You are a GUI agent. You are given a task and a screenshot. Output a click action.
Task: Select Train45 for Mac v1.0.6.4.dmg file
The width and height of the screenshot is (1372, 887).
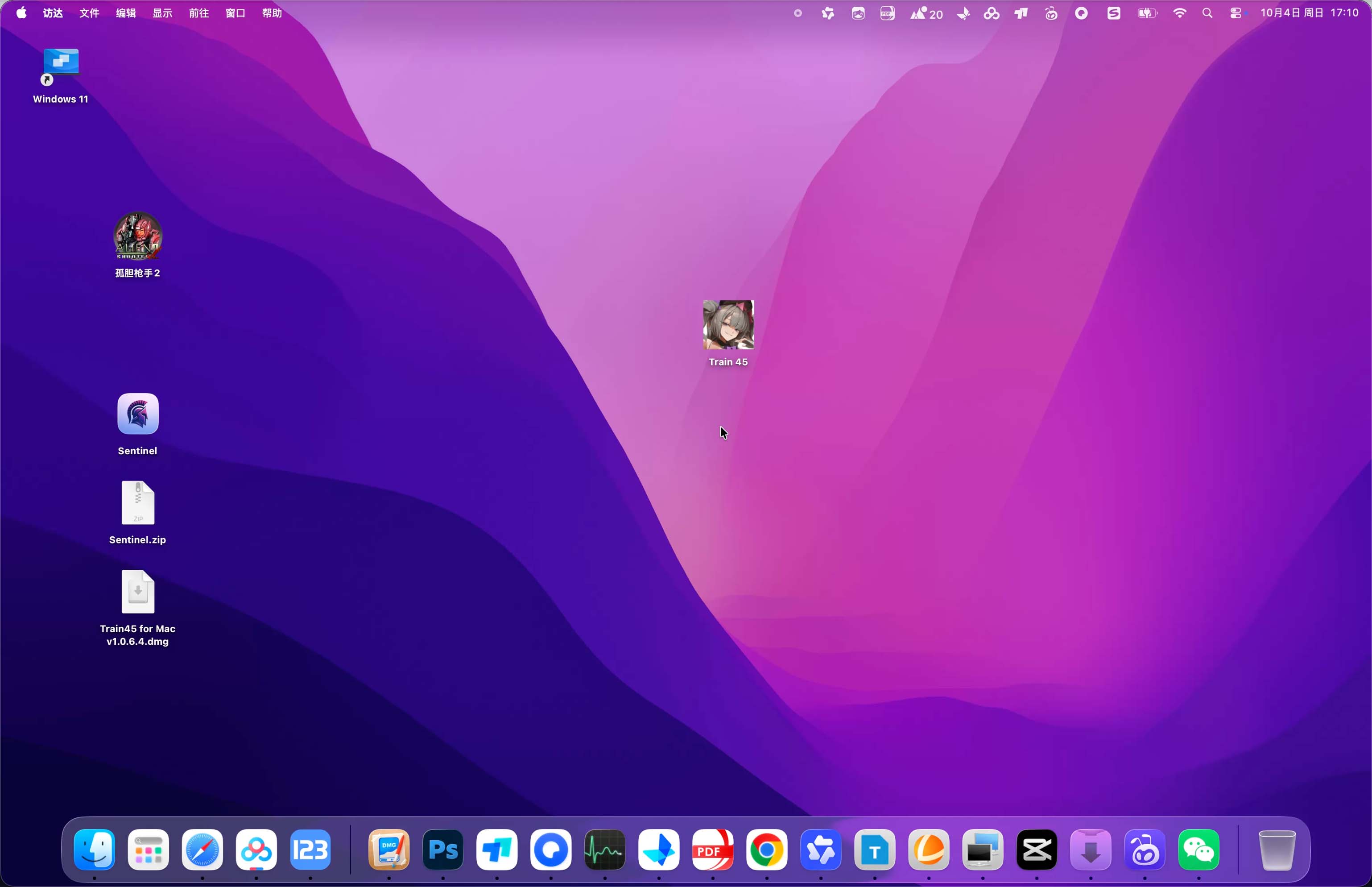138,608
